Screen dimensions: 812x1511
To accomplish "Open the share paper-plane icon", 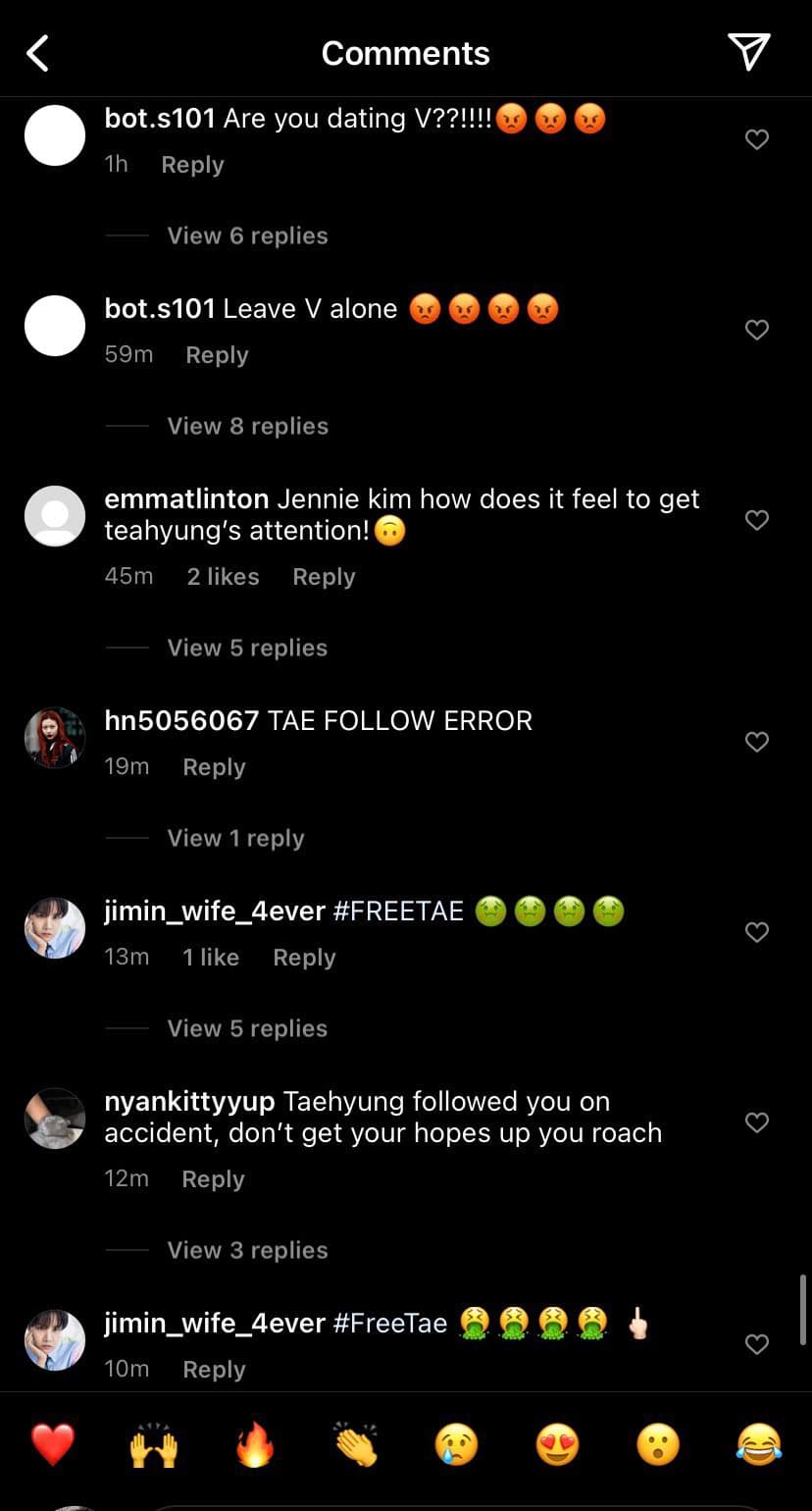I will (x=748, y=52).
